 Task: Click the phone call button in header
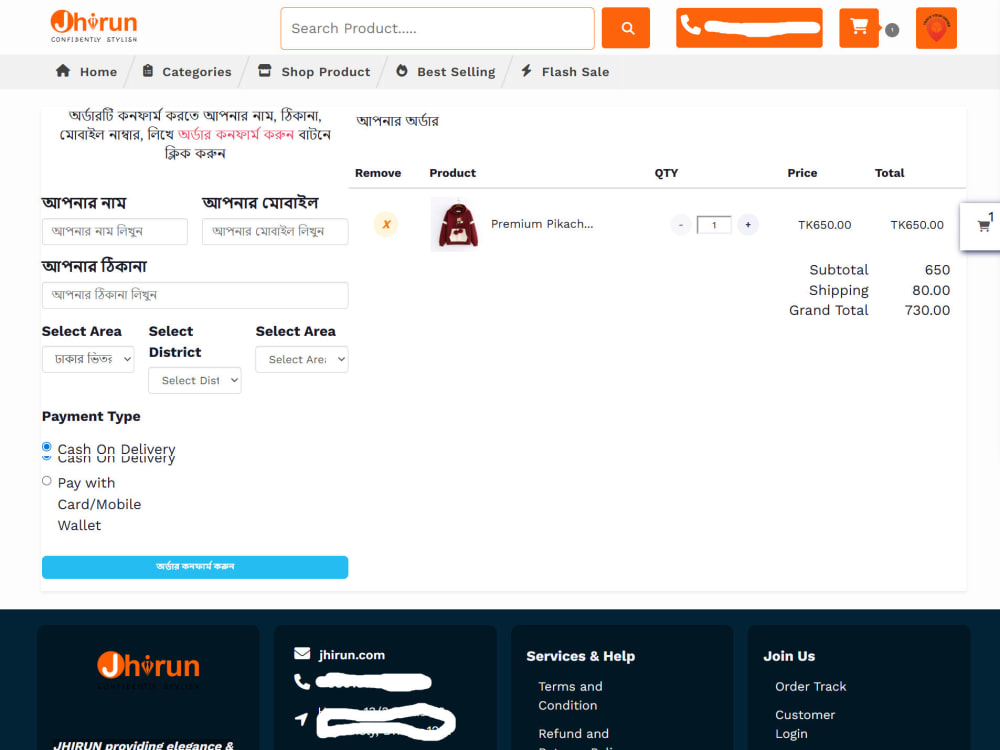tap(749, 28)
